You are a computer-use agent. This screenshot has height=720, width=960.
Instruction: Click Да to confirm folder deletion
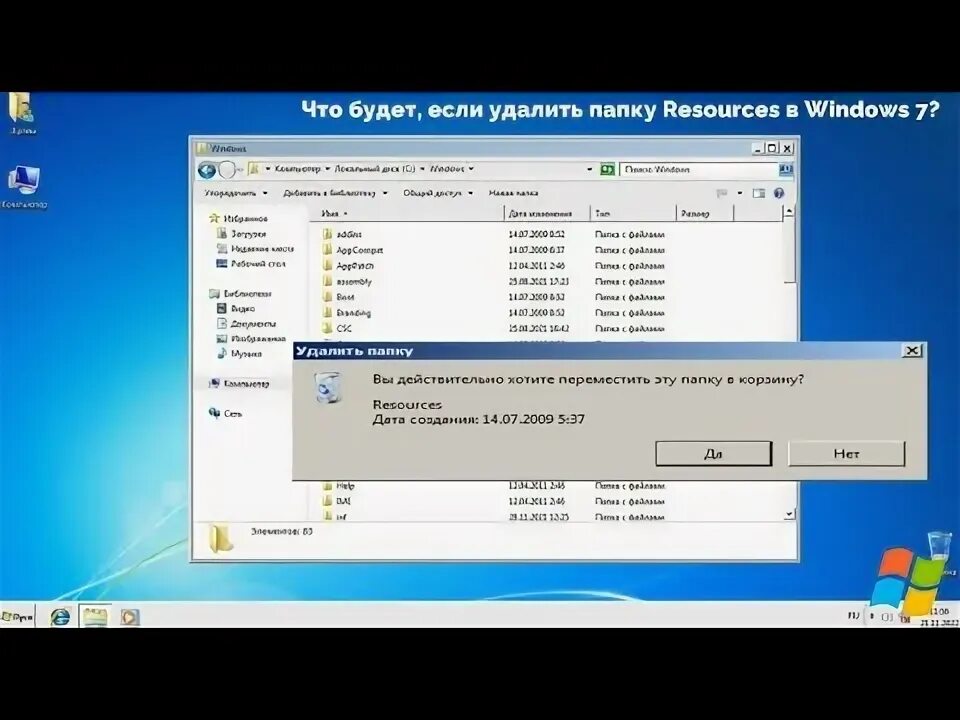(x=713, y=454)
